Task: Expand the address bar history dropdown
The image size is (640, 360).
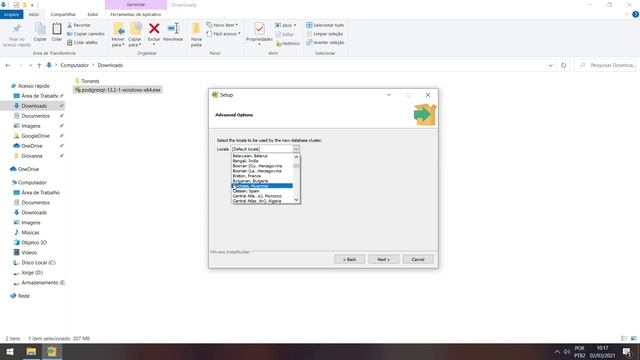Action: (x=551, y=65)
